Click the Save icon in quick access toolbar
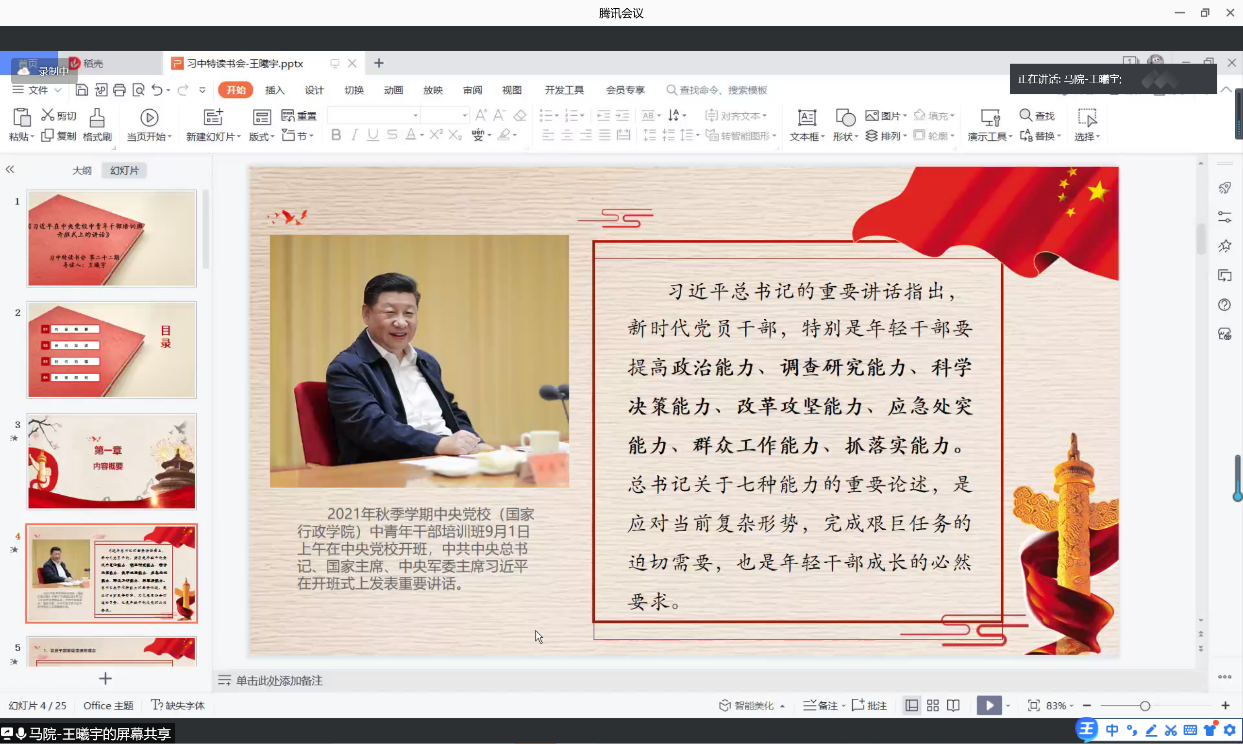 tap(81, 90)
